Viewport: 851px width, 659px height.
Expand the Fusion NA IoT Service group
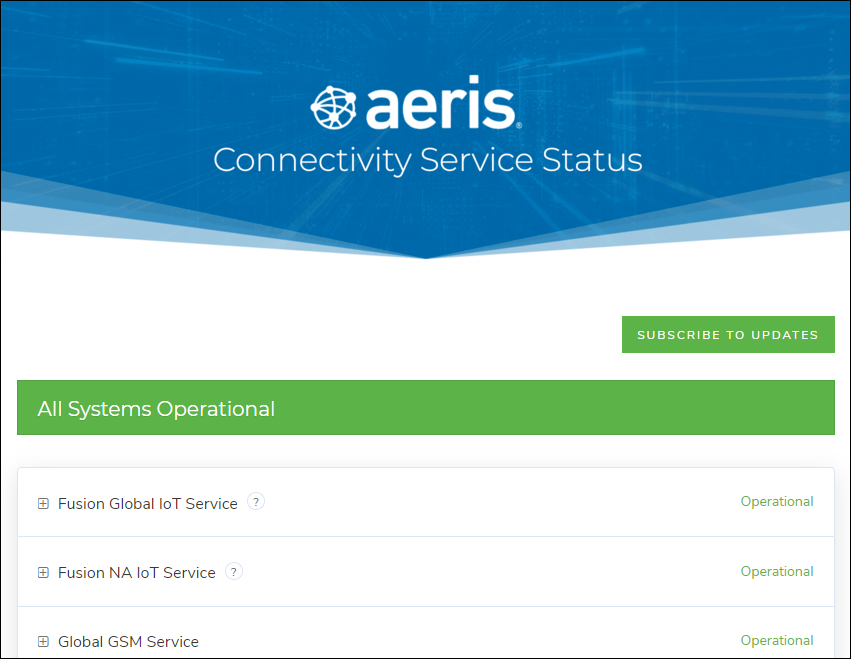point(43,573)
